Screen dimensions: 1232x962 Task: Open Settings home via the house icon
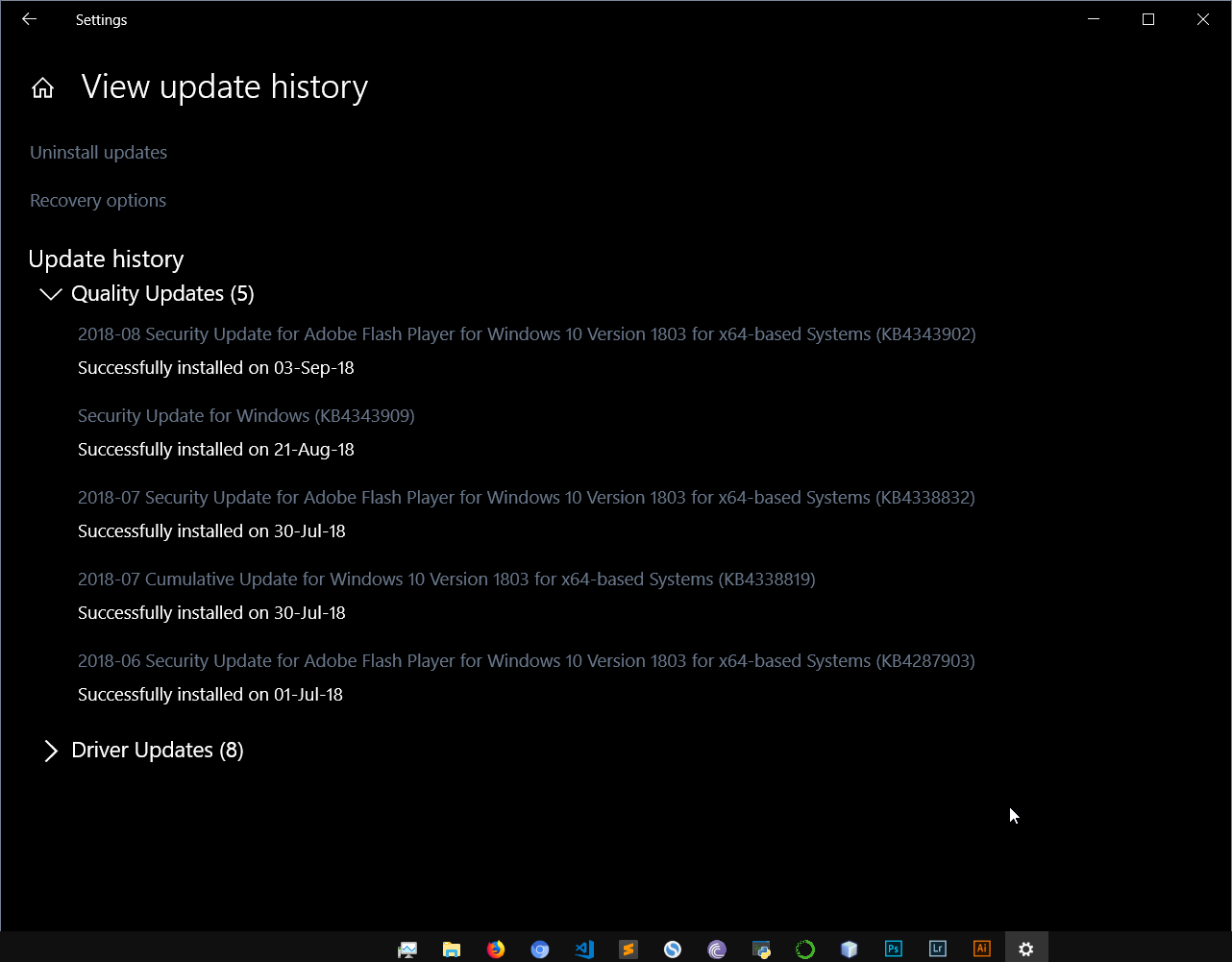coord(42,88)
